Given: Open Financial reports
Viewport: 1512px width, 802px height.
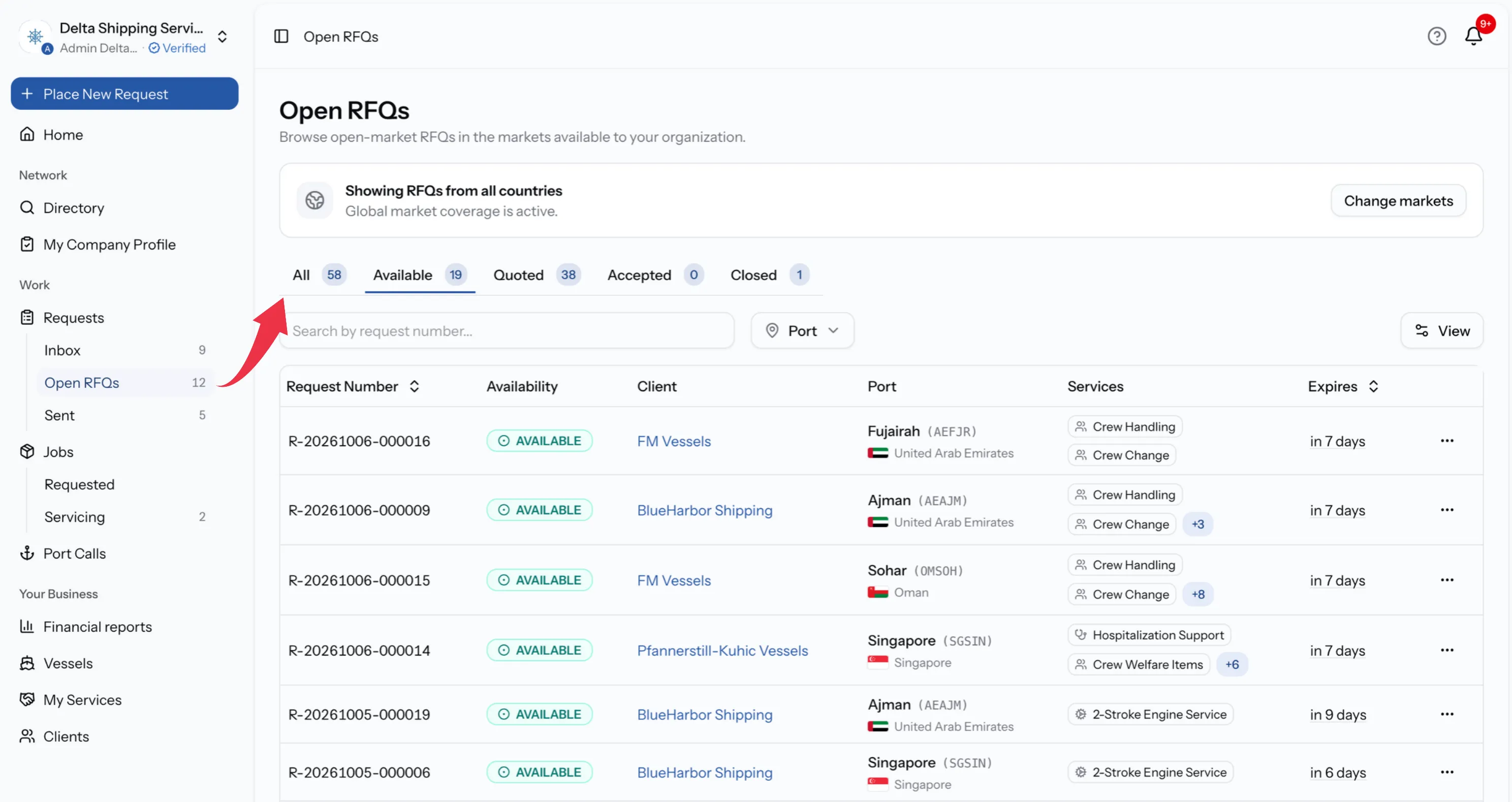Looking at the screenshot, I should click(86, 627).
